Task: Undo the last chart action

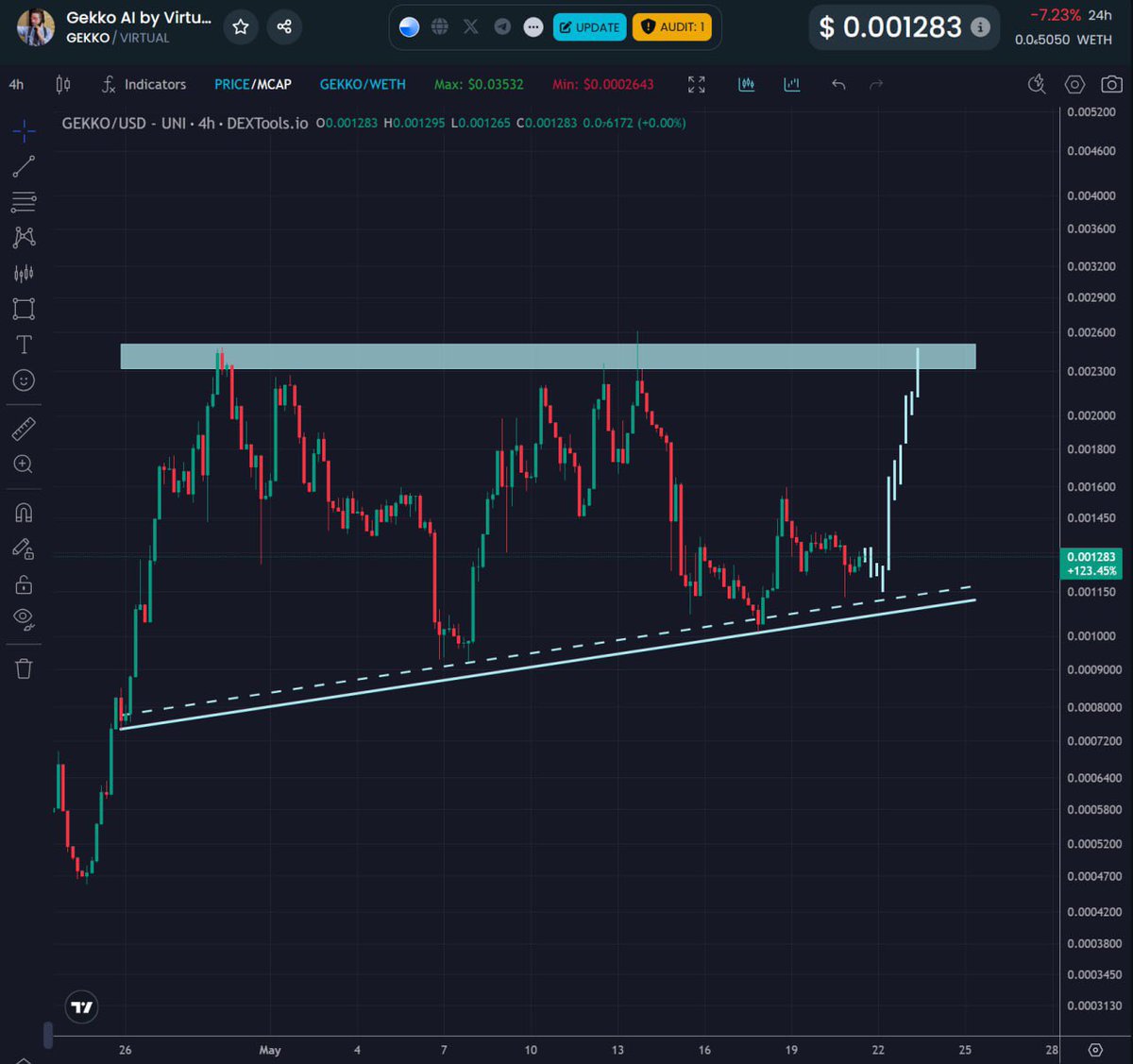Action: click(838, 84)
